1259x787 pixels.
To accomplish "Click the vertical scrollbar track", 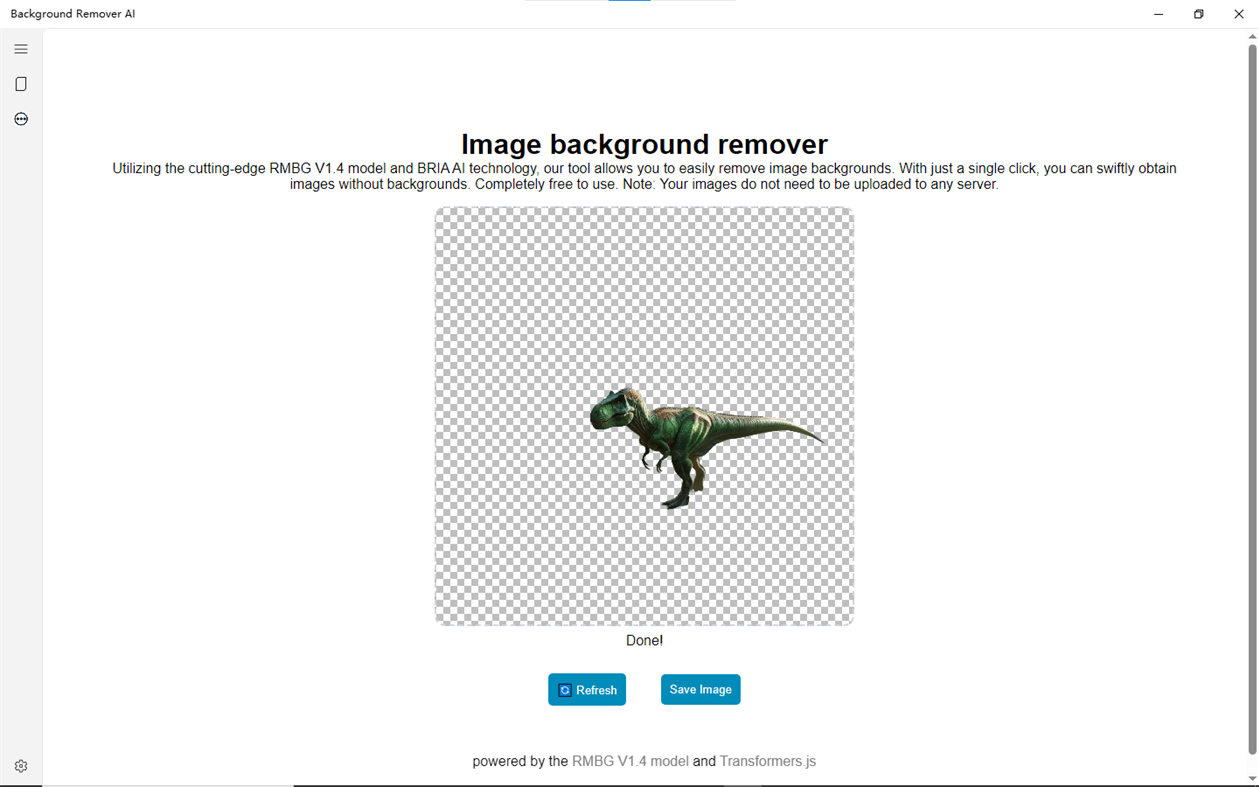I will pyautogui.click(x=1252, y=400).
